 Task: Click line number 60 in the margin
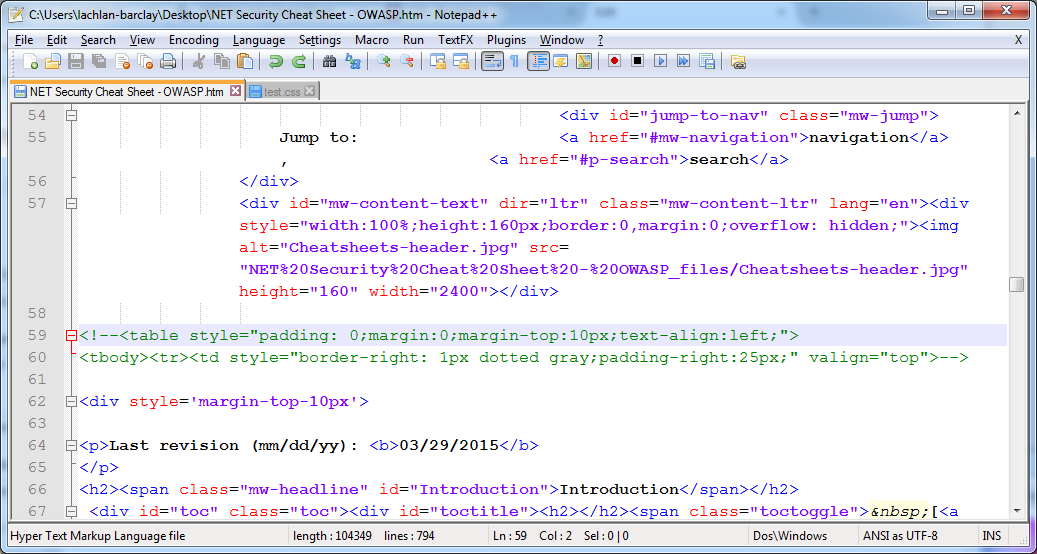pos(37,358)
